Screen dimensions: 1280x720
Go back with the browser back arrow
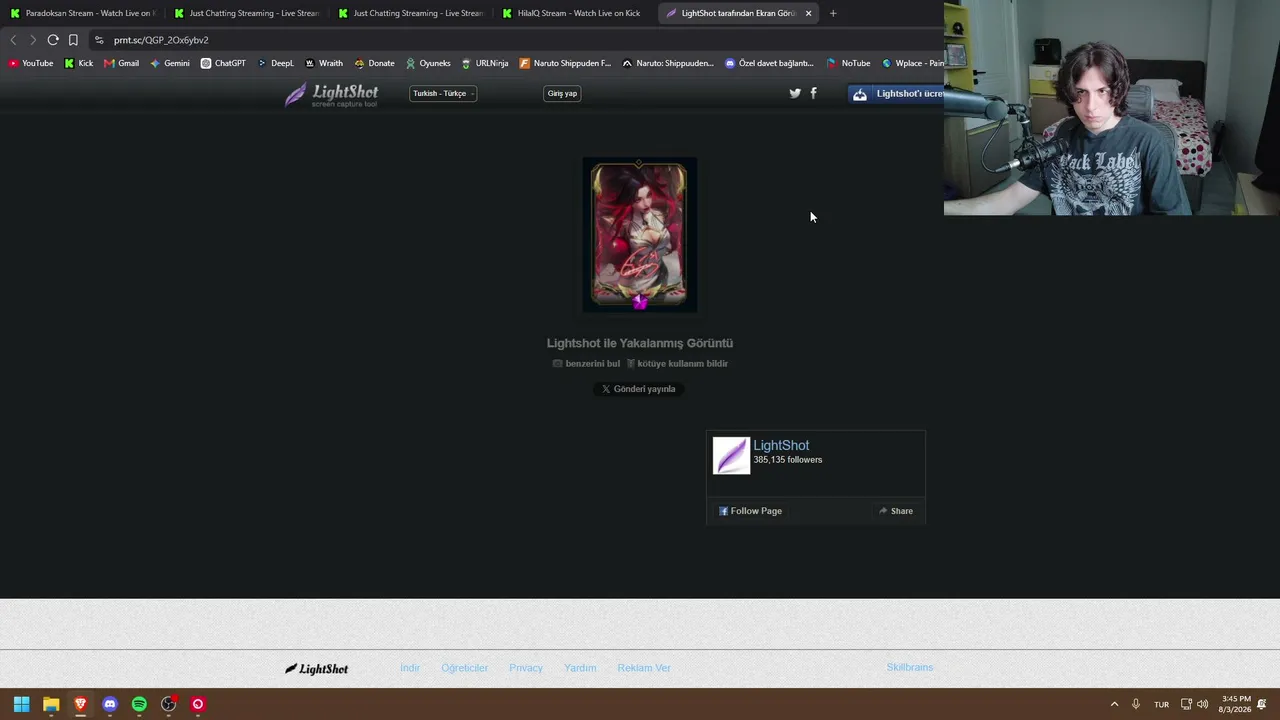click(13, 40)
